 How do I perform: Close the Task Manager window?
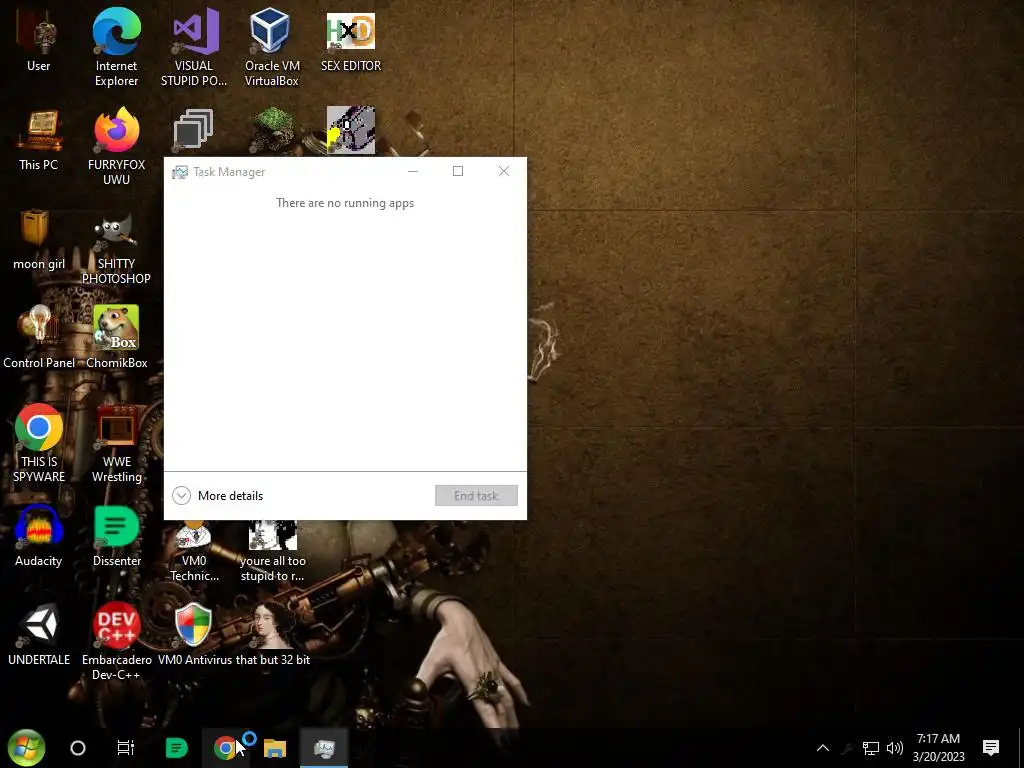pos(504,171)
